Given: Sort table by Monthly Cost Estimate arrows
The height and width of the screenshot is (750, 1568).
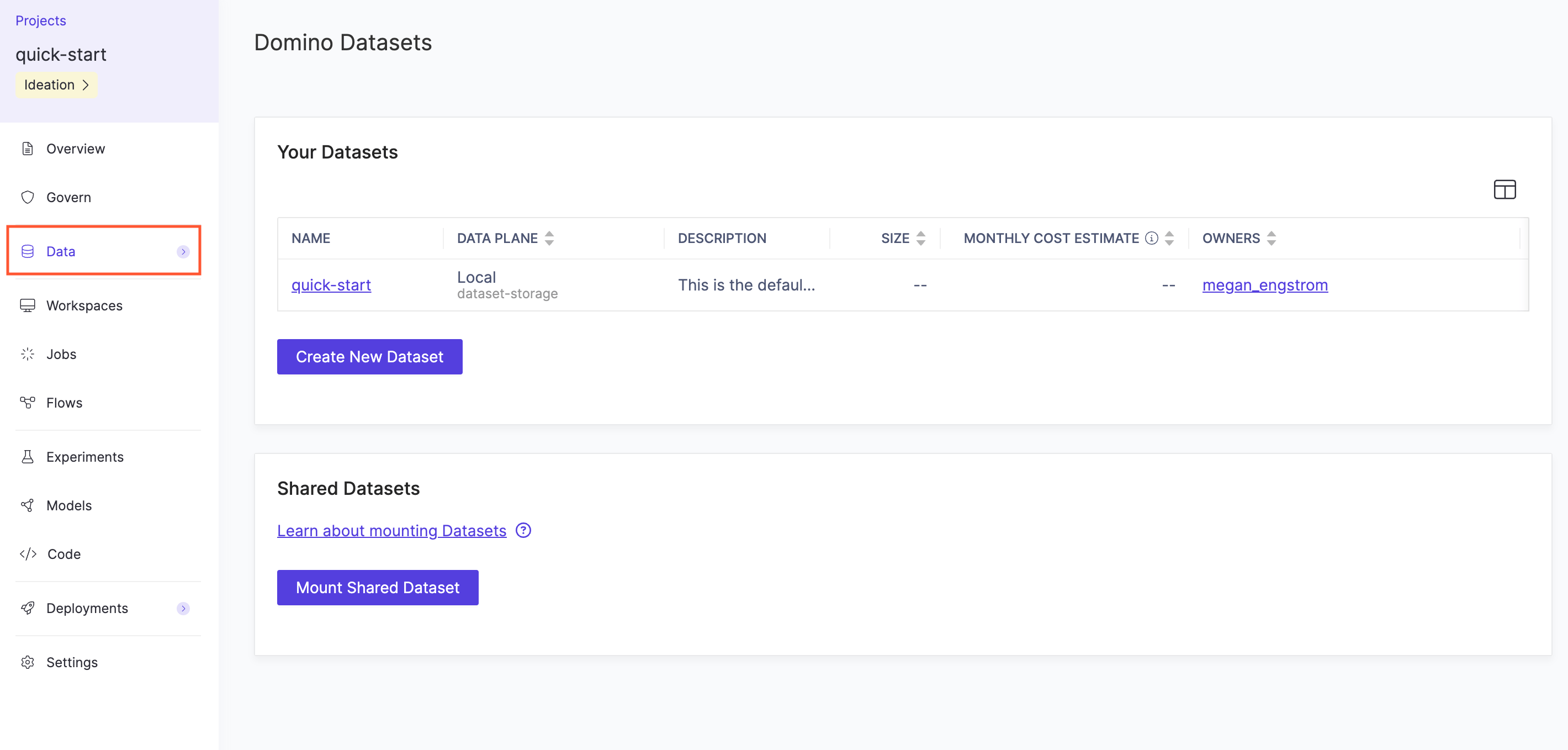Looking at the screenshot, I should pos(1169,238).
